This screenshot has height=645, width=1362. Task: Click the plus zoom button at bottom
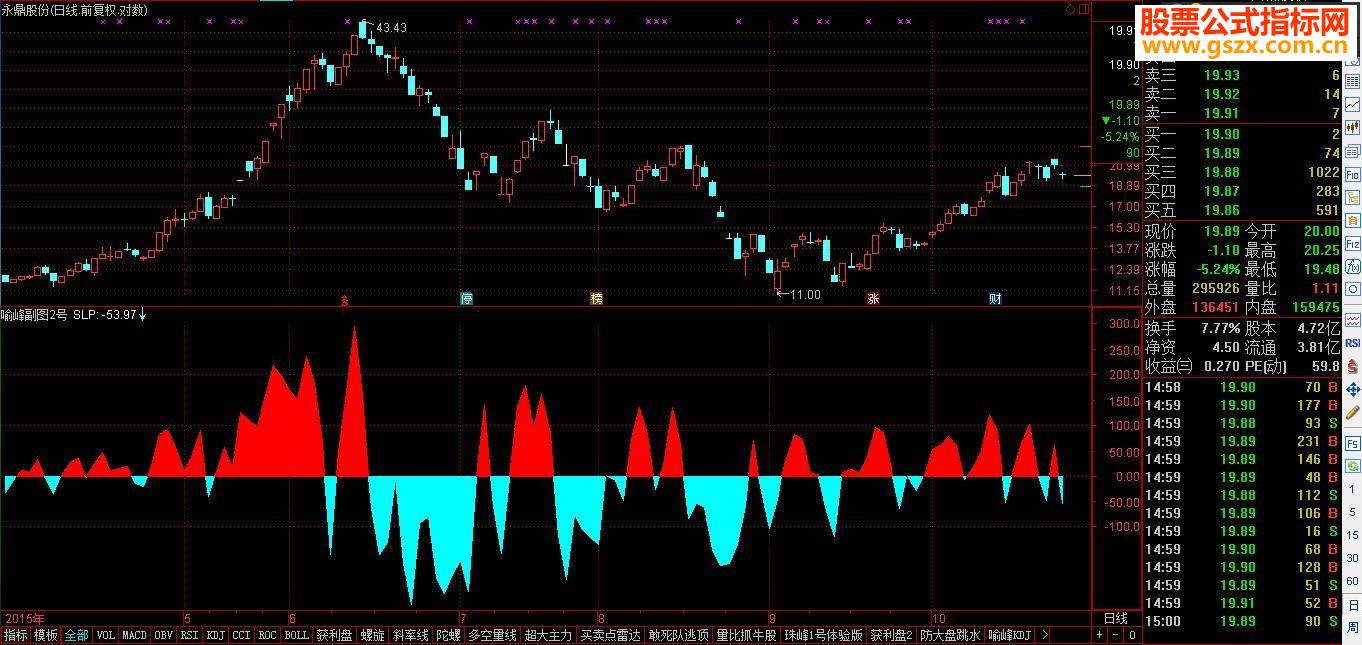1100,635
